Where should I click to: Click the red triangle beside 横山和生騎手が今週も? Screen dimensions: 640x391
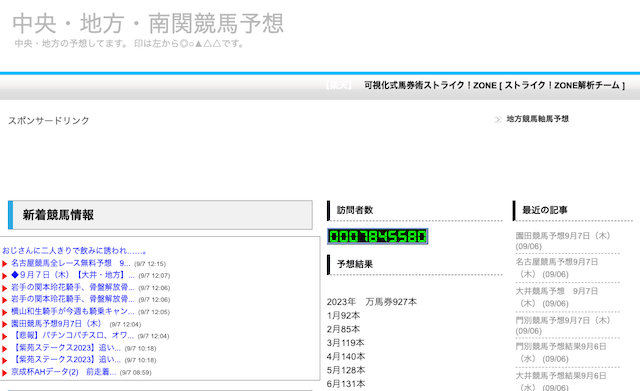[x=5, y=312]
